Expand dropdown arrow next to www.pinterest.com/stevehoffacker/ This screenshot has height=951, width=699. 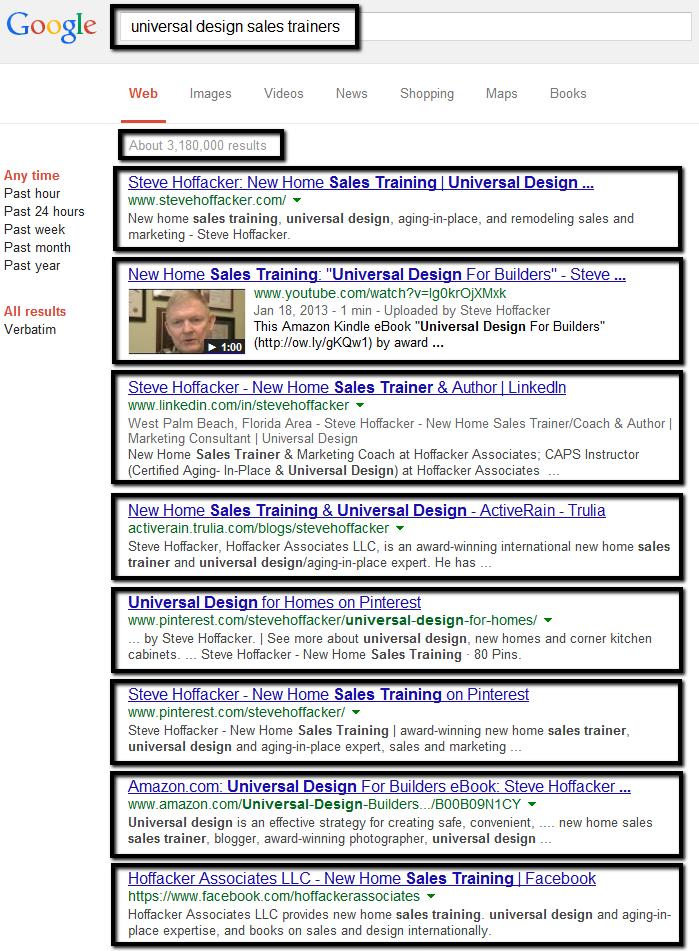[x=356, y=712]
